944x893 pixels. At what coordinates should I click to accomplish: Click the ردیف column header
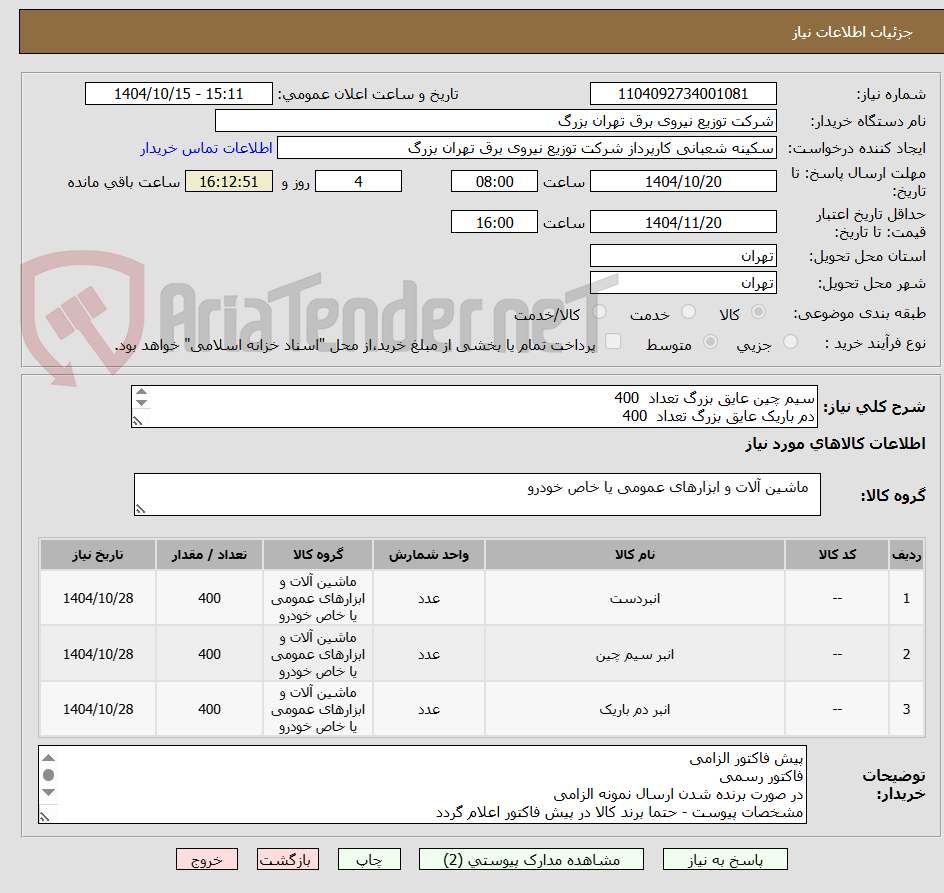click(906, 555)
